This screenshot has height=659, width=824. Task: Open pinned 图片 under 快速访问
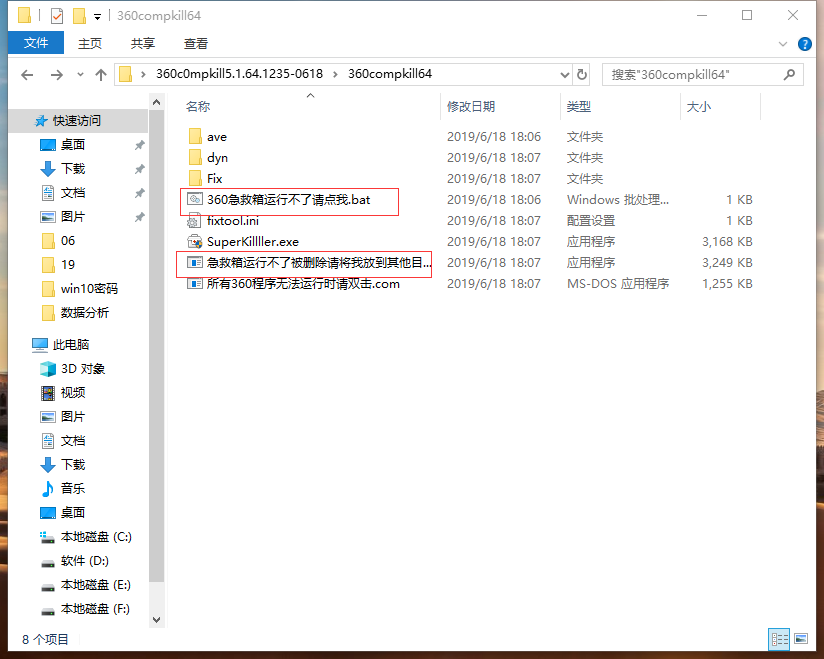[73, 217]
